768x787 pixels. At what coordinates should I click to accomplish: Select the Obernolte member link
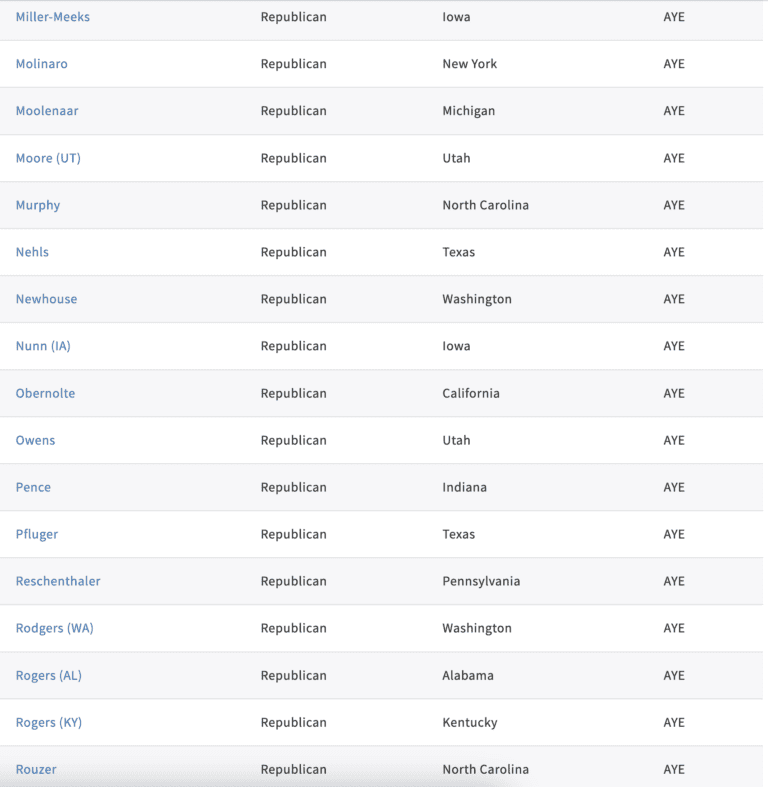coord(45,393)
